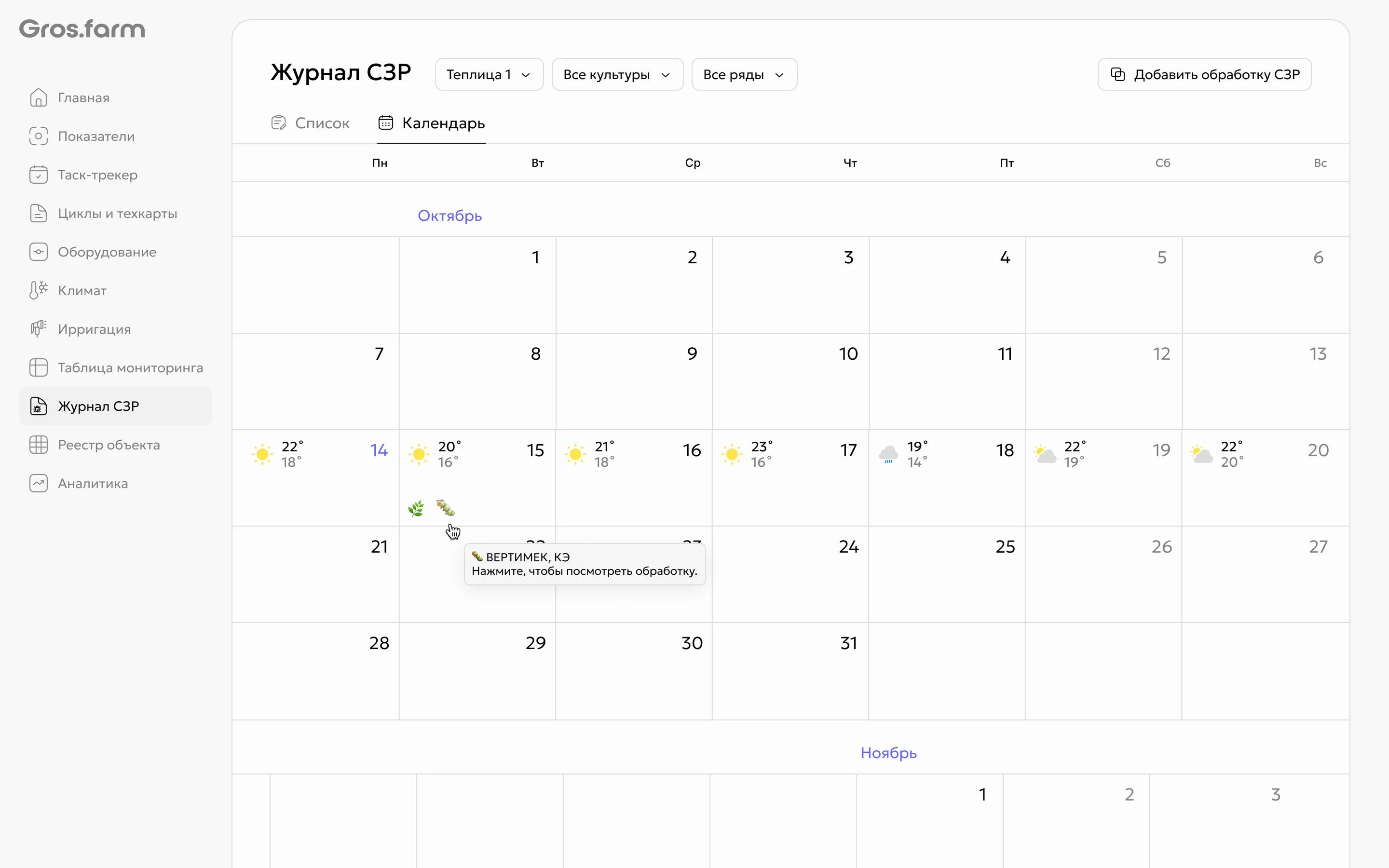Viewport: 1389px width, 868px height.
Task: Open the Аналитика chart icon
Action: point(39,483)
